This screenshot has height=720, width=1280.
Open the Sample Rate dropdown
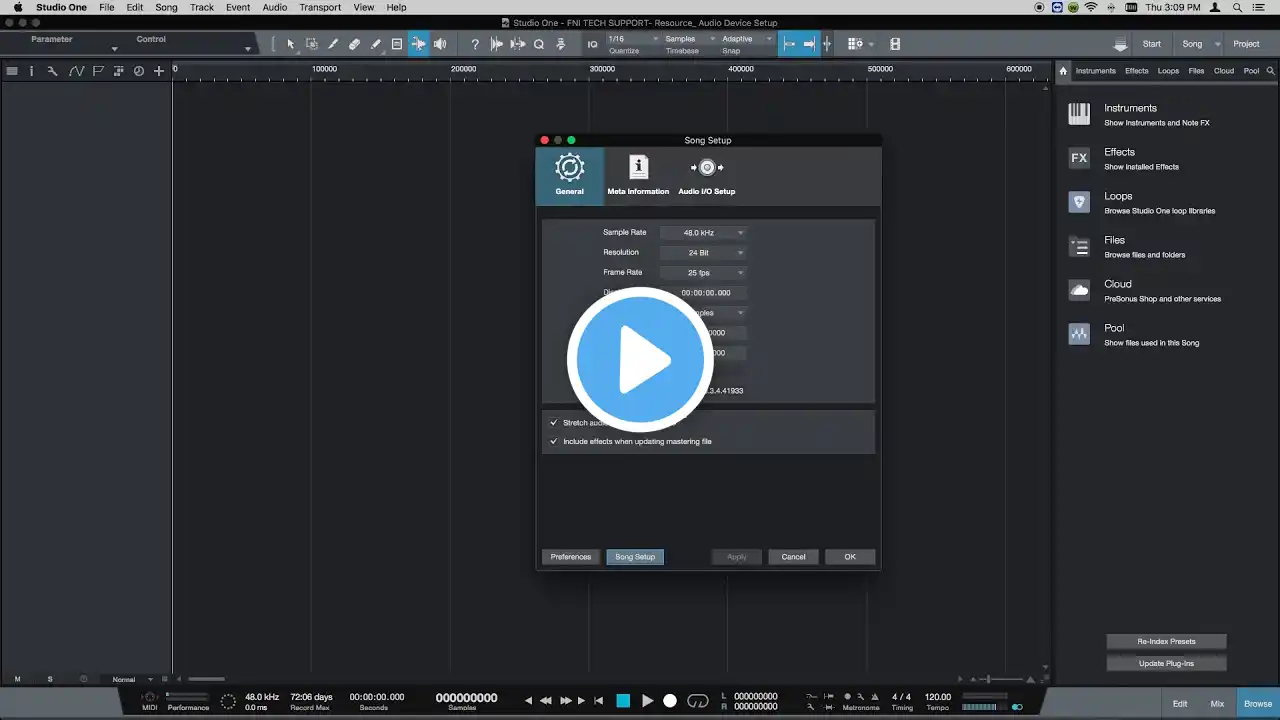(703, 232)
